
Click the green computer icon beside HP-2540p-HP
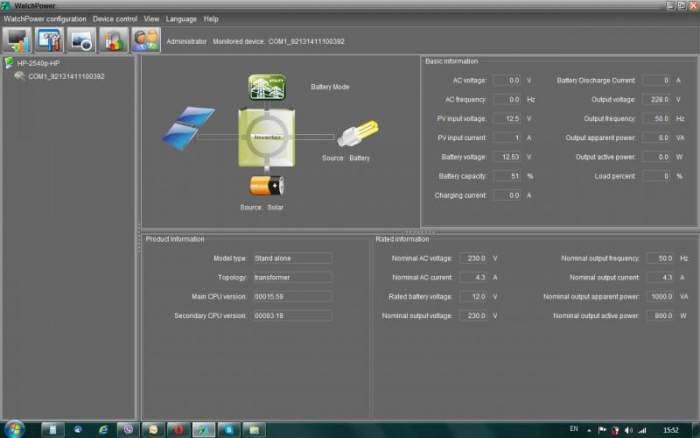click(8, 63)
